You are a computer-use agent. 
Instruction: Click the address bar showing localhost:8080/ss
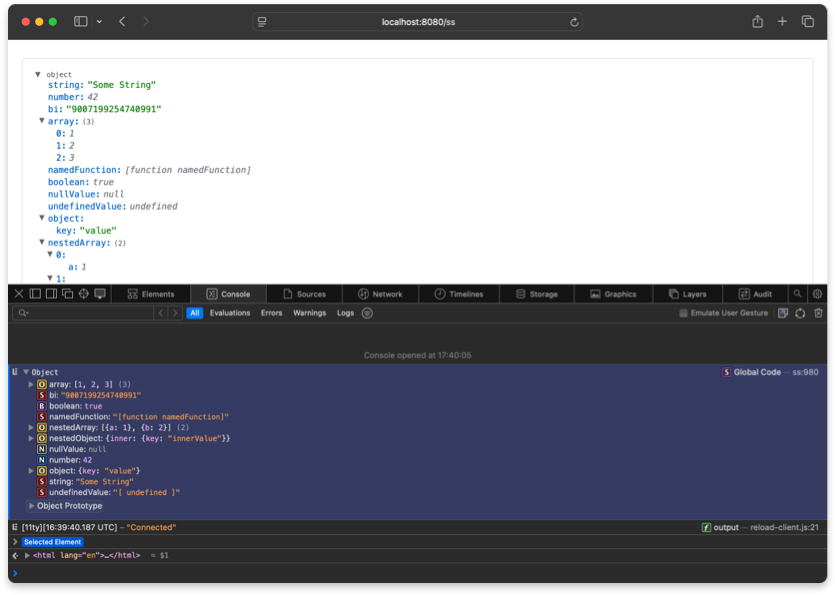click(x=418, y=22)
